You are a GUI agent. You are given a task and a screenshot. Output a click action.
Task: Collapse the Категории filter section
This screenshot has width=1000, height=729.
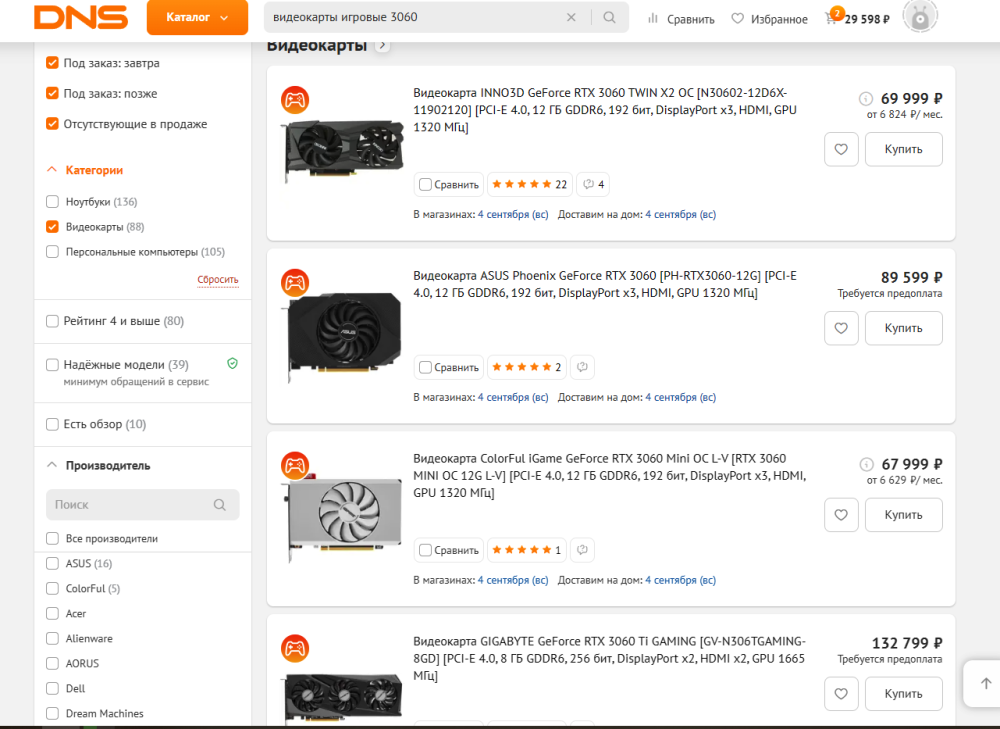pyautogui.click(x=52, y=170)
